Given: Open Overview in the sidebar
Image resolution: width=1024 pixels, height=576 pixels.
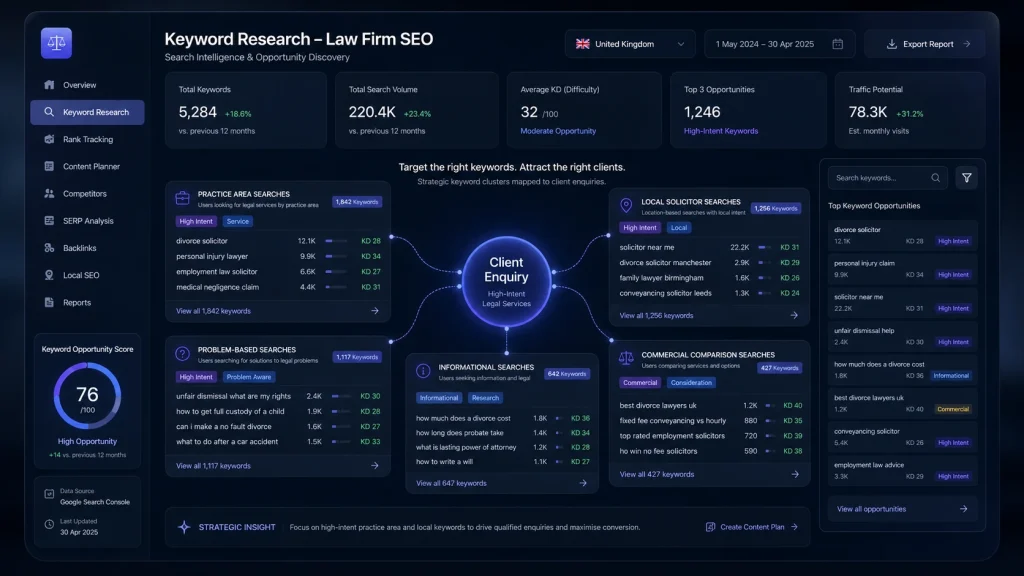Looking at the screenshot, I should [87, 85].
